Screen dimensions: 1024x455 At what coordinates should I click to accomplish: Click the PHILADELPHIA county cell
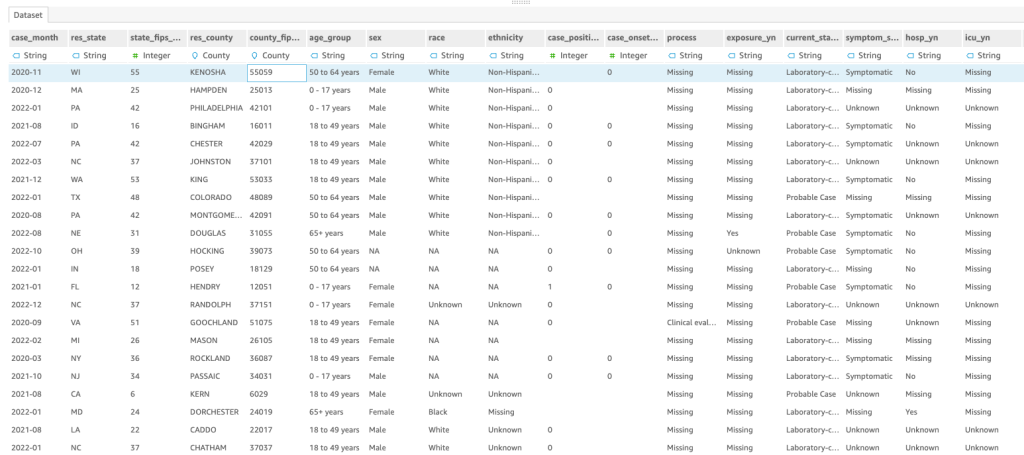tap(217, 108)
